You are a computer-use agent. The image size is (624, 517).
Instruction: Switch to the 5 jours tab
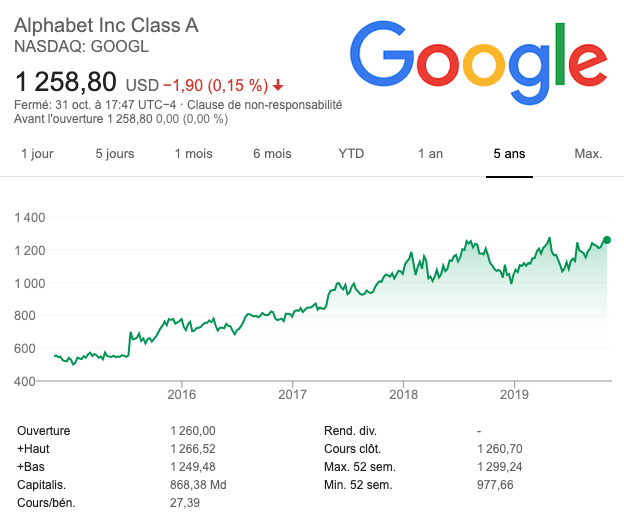point(115,154)
